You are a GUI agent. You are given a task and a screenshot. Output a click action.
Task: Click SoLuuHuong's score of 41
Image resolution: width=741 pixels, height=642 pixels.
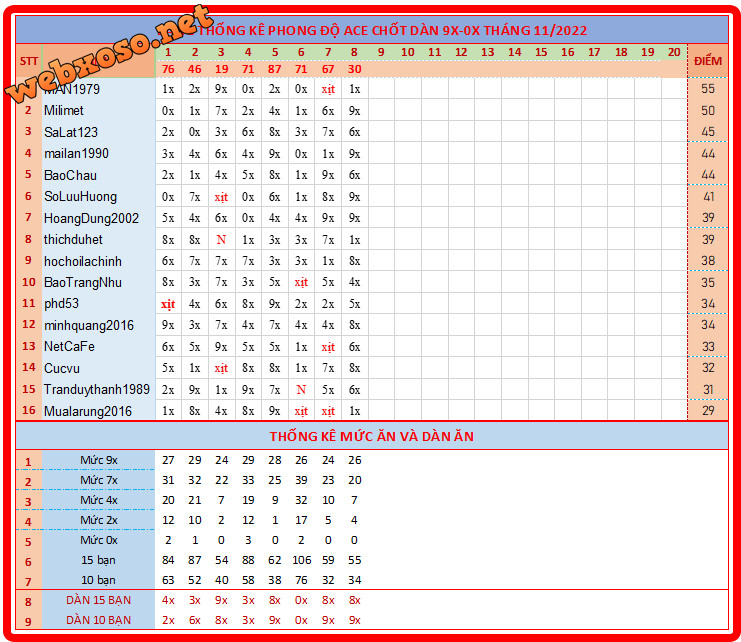click(x=708, y=197)
